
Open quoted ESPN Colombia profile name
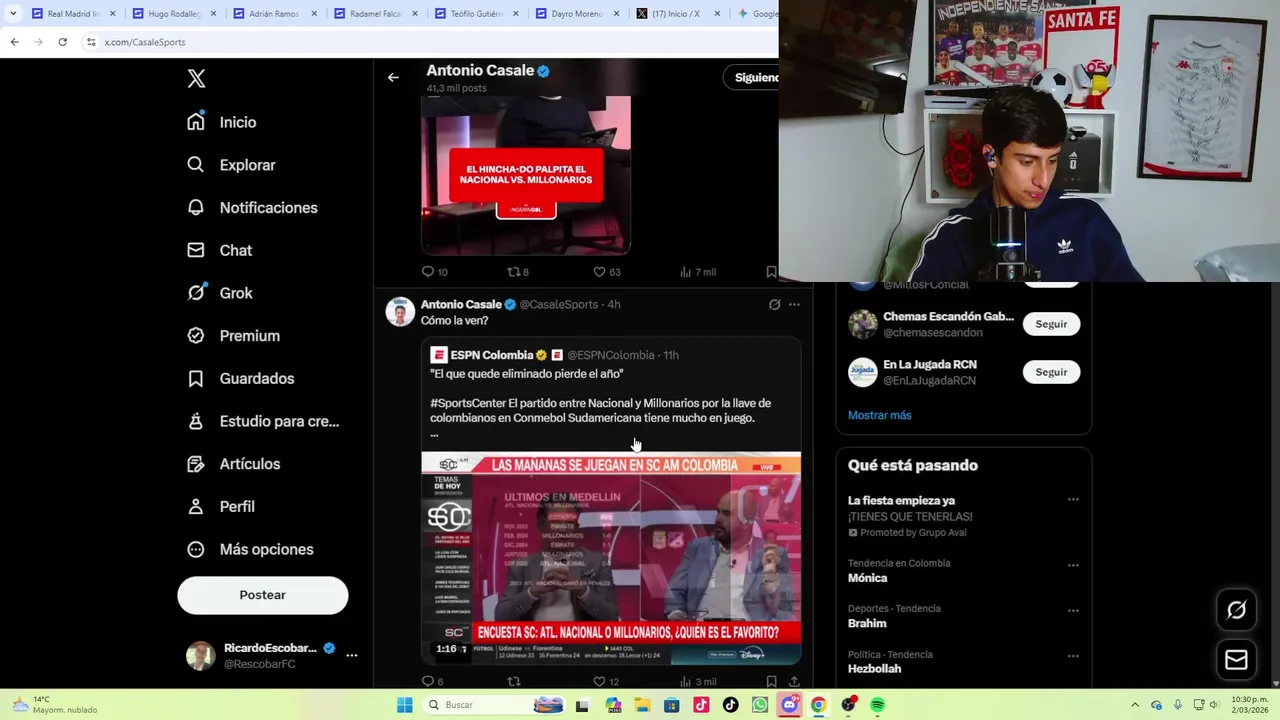click(x=492, y=355)
